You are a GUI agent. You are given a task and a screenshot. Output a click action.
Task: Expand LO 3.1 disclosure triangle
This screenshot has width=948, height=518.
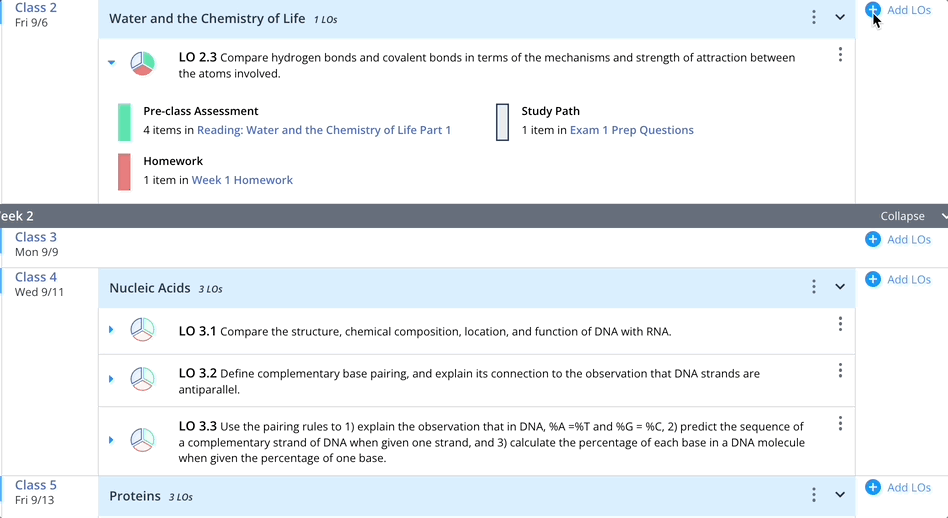coord(111,330)
